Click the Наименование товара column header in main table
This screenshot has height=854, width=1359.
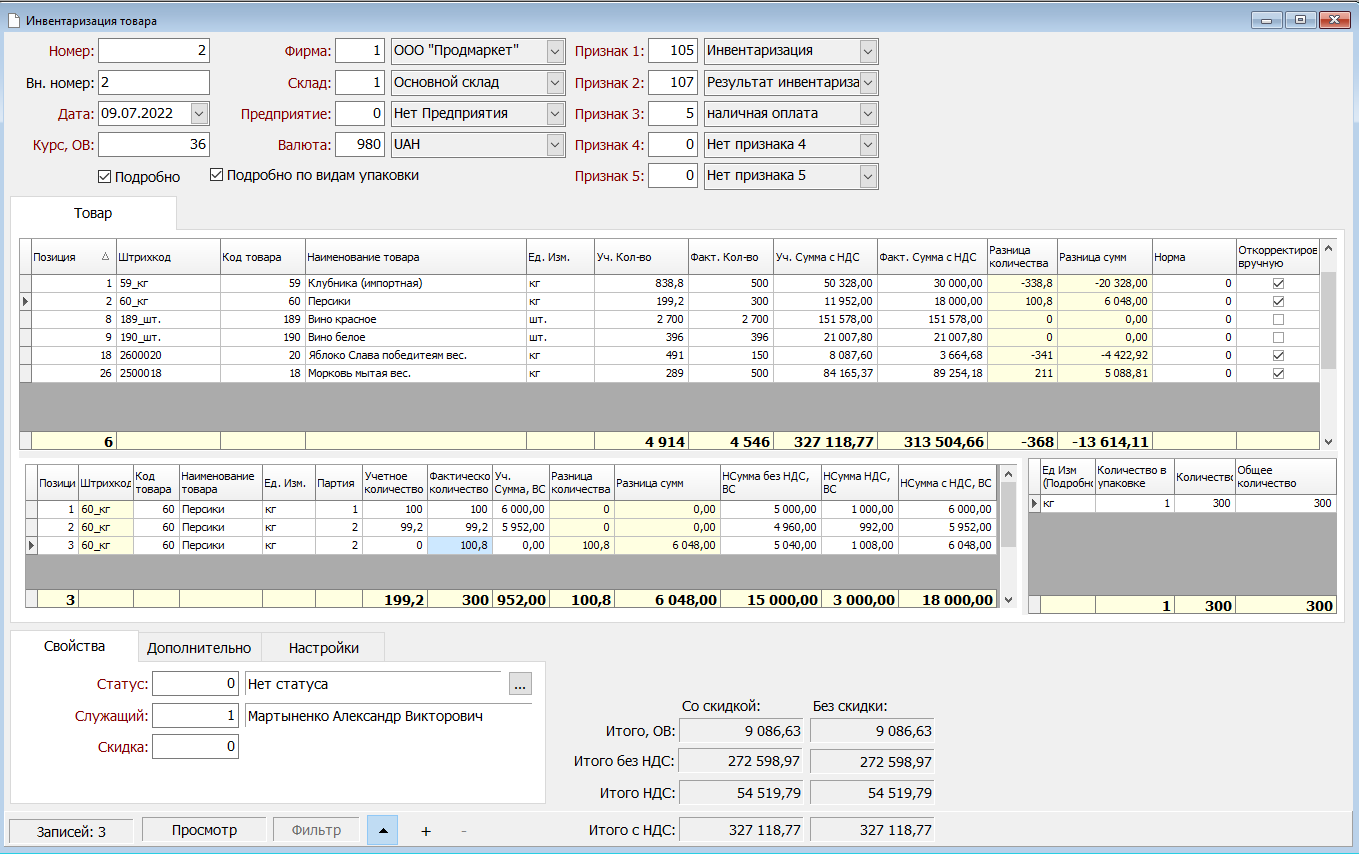coord(415,257)
